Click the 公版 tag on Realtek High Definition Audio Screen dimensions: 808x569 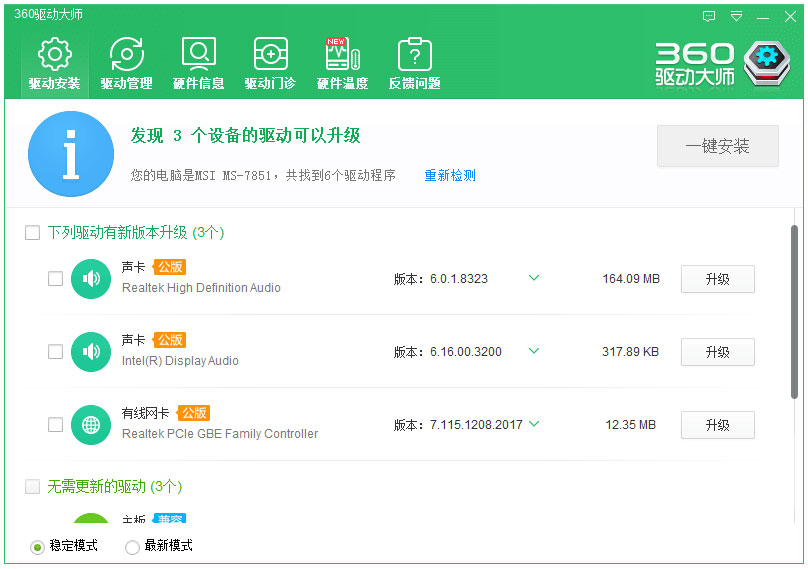point(170,267)
